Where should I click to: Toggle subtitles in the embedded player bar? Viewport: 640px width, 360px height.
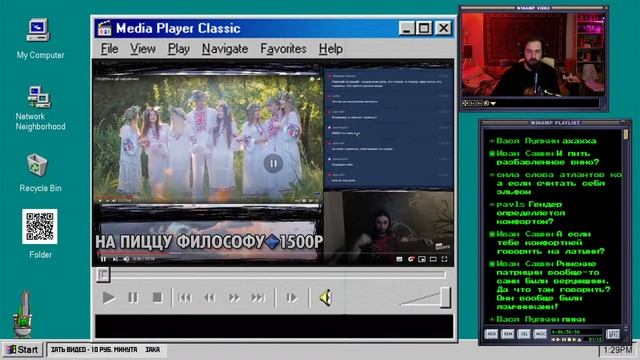click(400, 259)
